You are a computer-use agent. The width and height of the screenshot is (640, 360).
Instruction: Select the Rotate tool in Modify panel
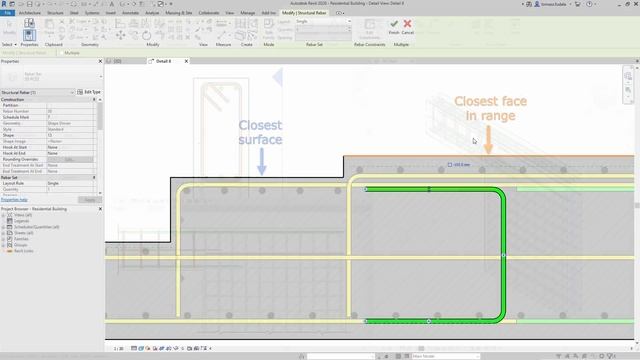coord(147,36)
